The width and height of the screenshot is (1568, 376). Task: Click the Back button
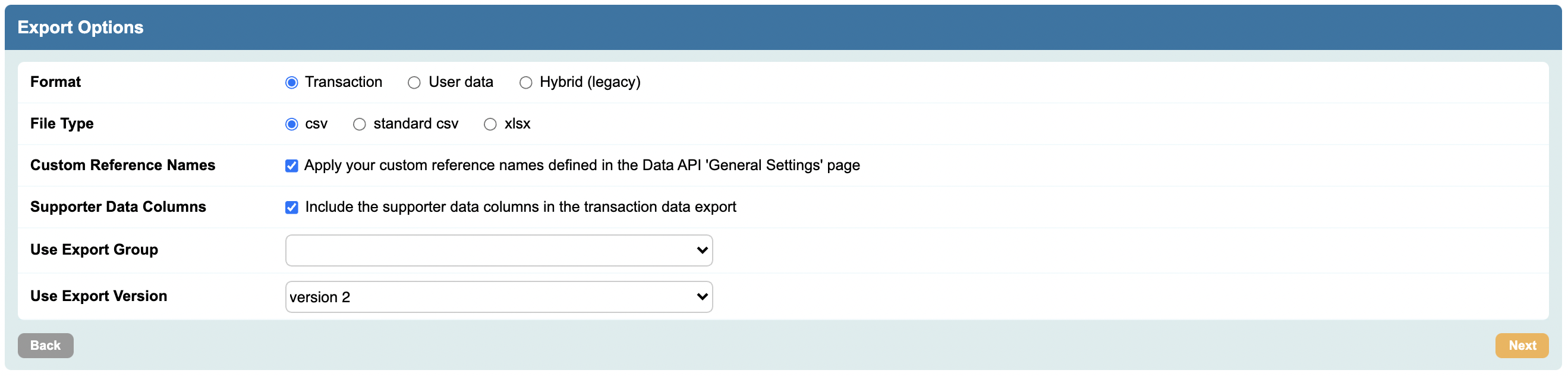click(46, 346)
